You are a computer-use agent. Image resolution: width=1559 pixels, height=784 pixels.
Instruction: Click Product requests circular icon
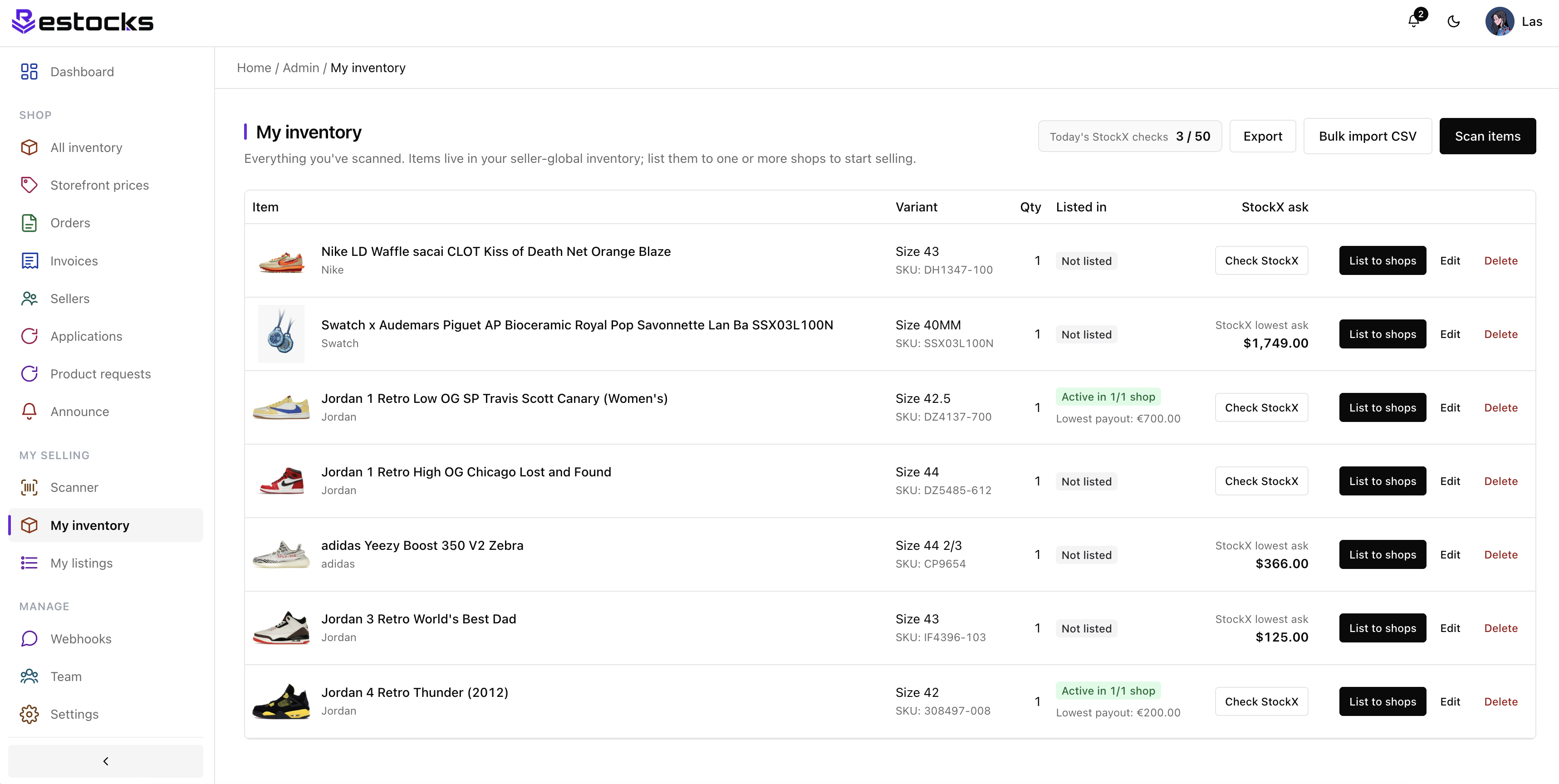tap(29, 373)
